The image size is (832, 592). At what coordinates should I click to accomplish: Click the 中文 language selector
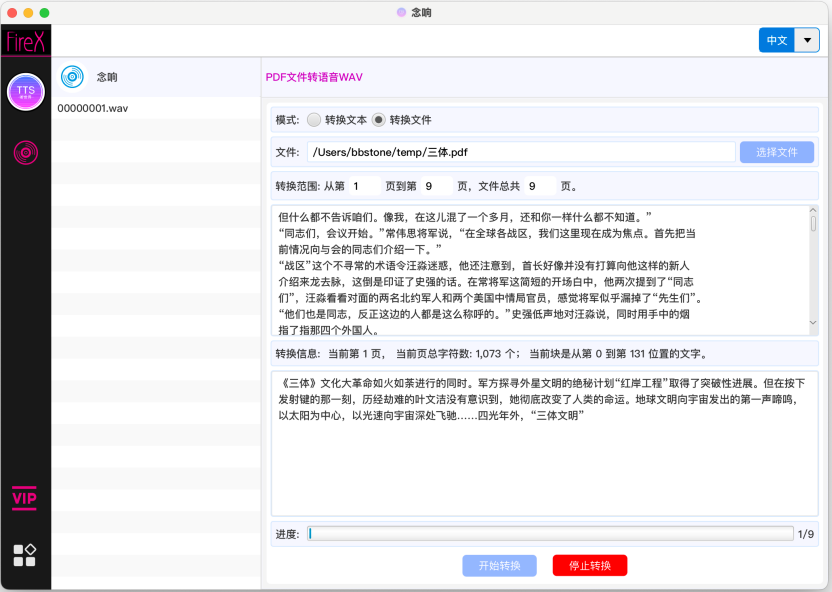coord(777,40)
